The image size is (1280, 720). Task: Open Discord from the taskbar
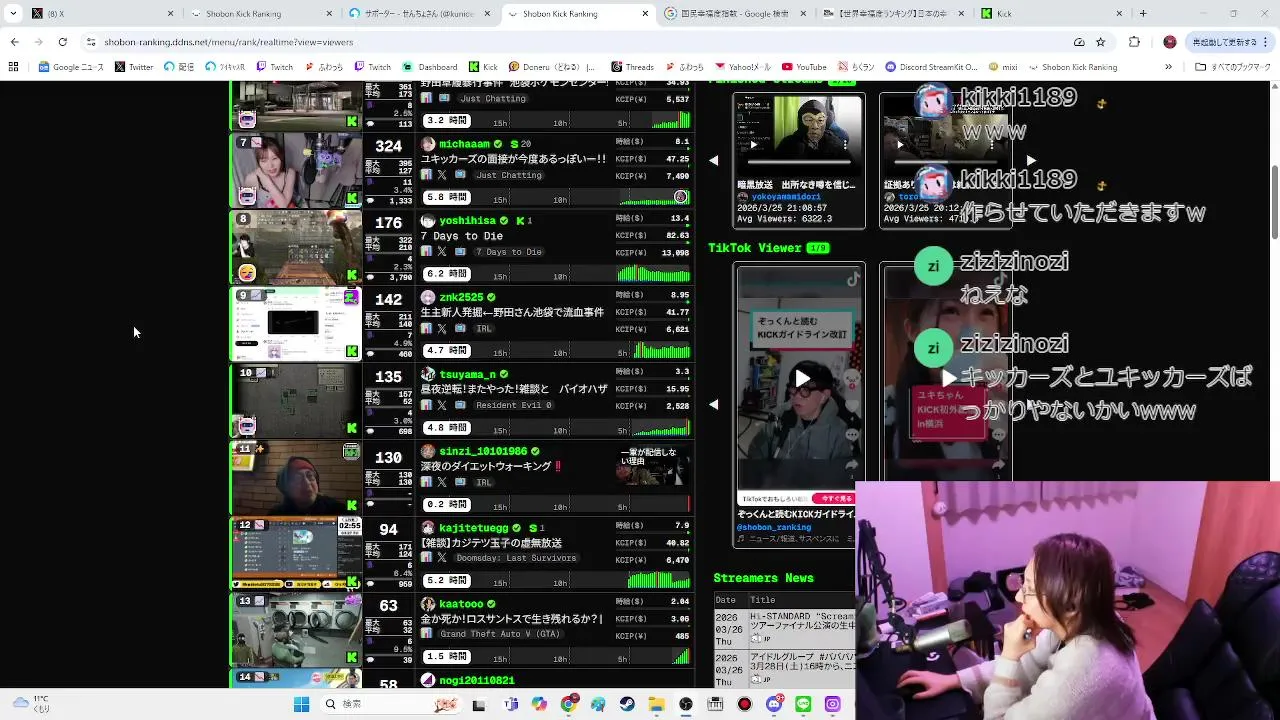(774, 704)
